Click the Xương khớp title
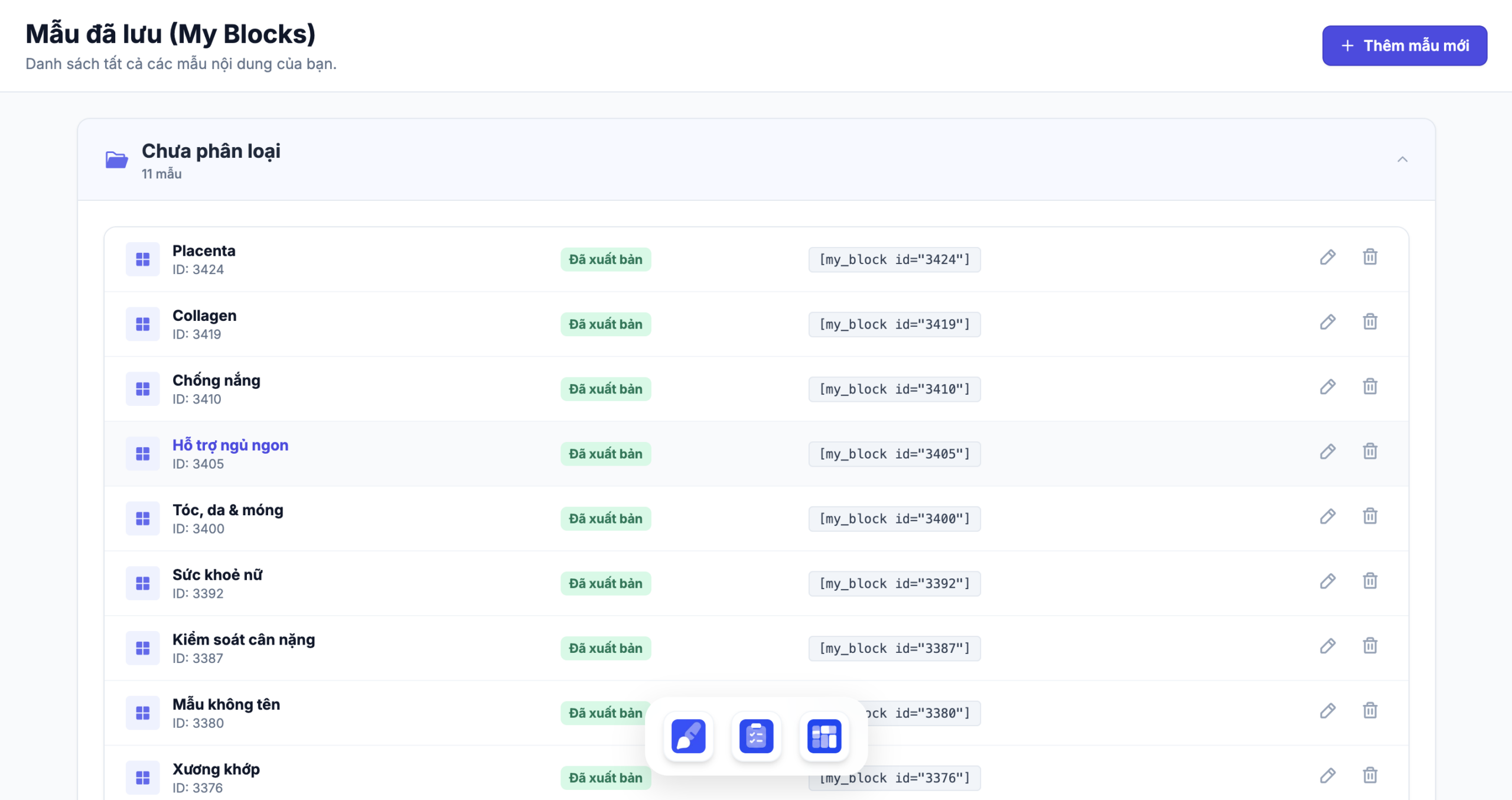 [216, 769]
